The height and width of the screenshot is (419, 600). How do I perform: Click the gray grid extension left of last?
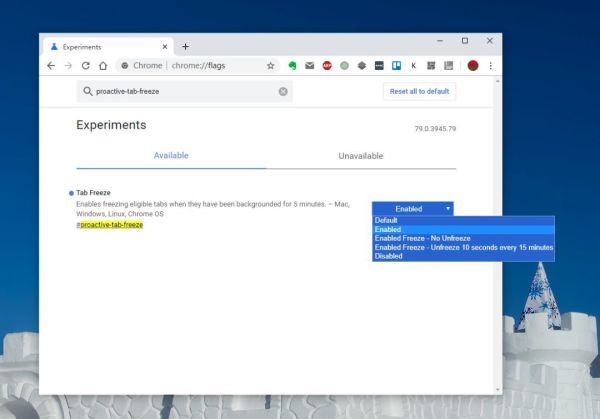coord(431,66)
